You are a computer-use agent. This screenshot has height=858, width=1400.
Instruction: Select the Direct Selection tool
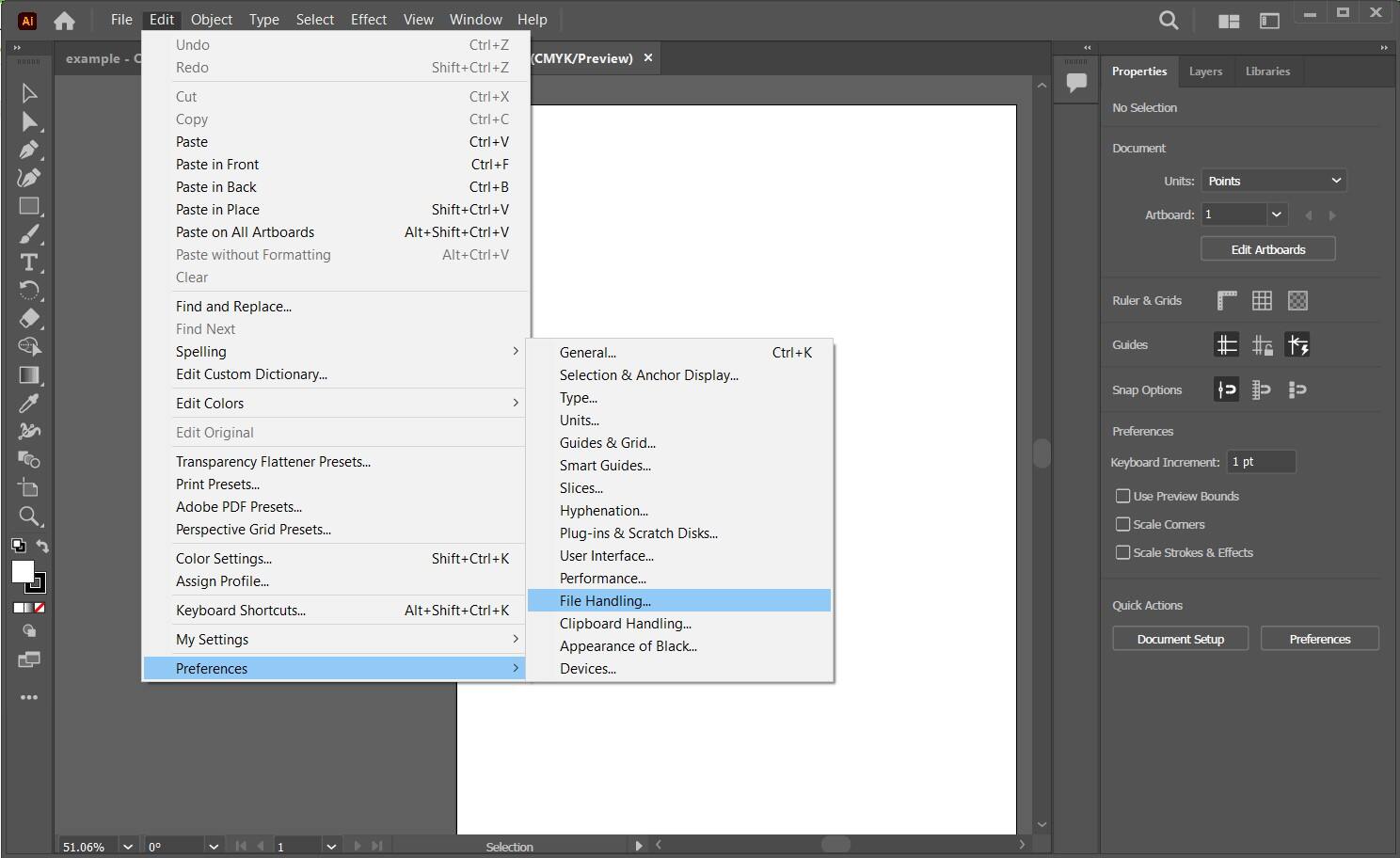(x=28, y=121)
